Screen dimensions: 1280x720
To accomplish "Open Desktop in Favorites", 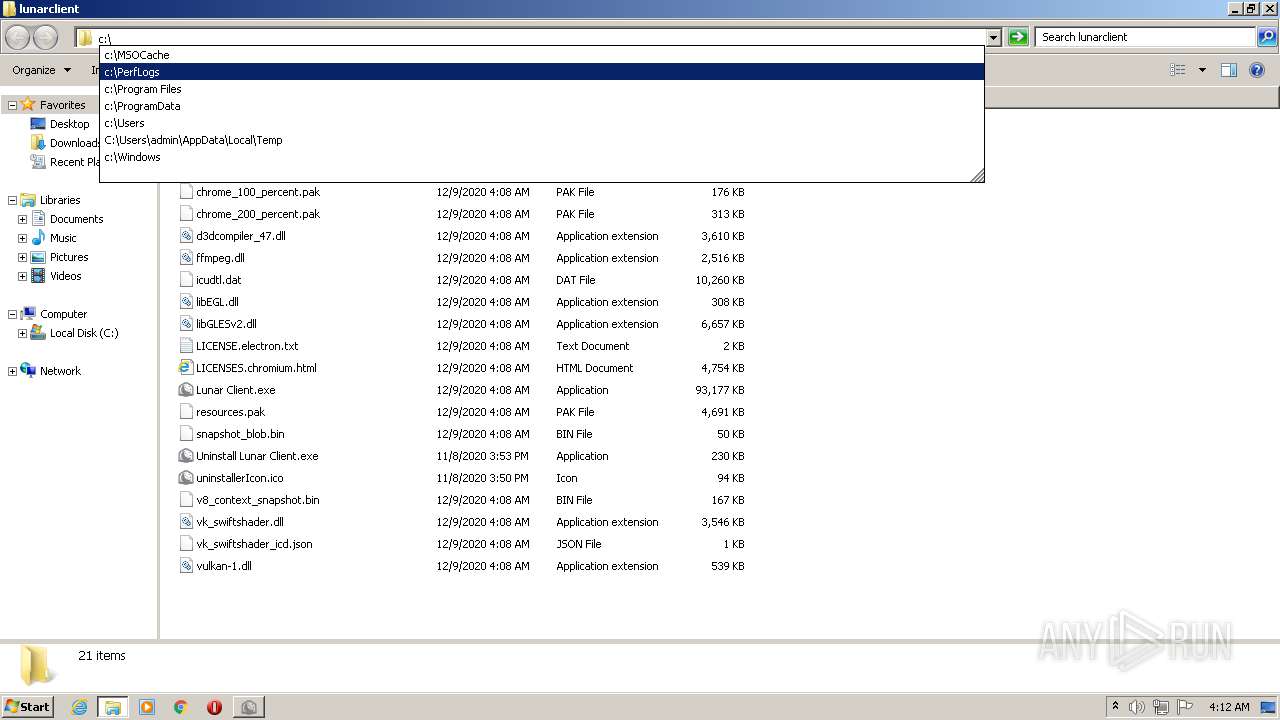I will coord(69,124).
